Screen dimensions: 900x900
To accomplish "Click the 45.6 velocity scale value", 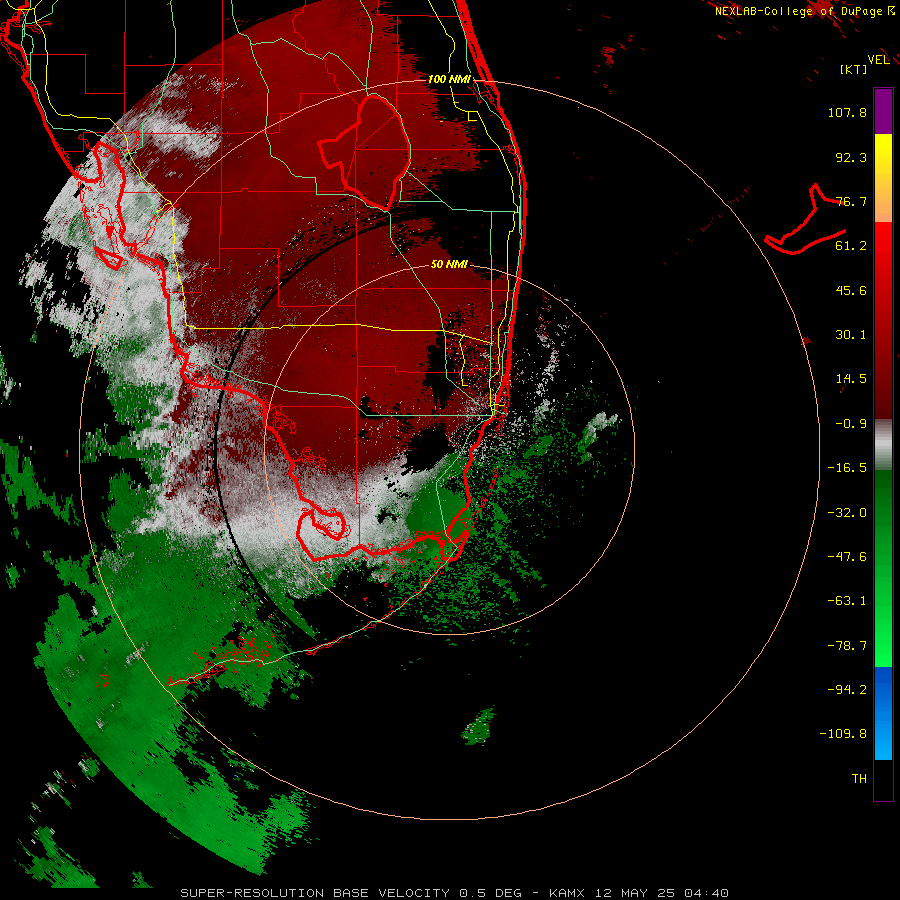I will (851, 290).
